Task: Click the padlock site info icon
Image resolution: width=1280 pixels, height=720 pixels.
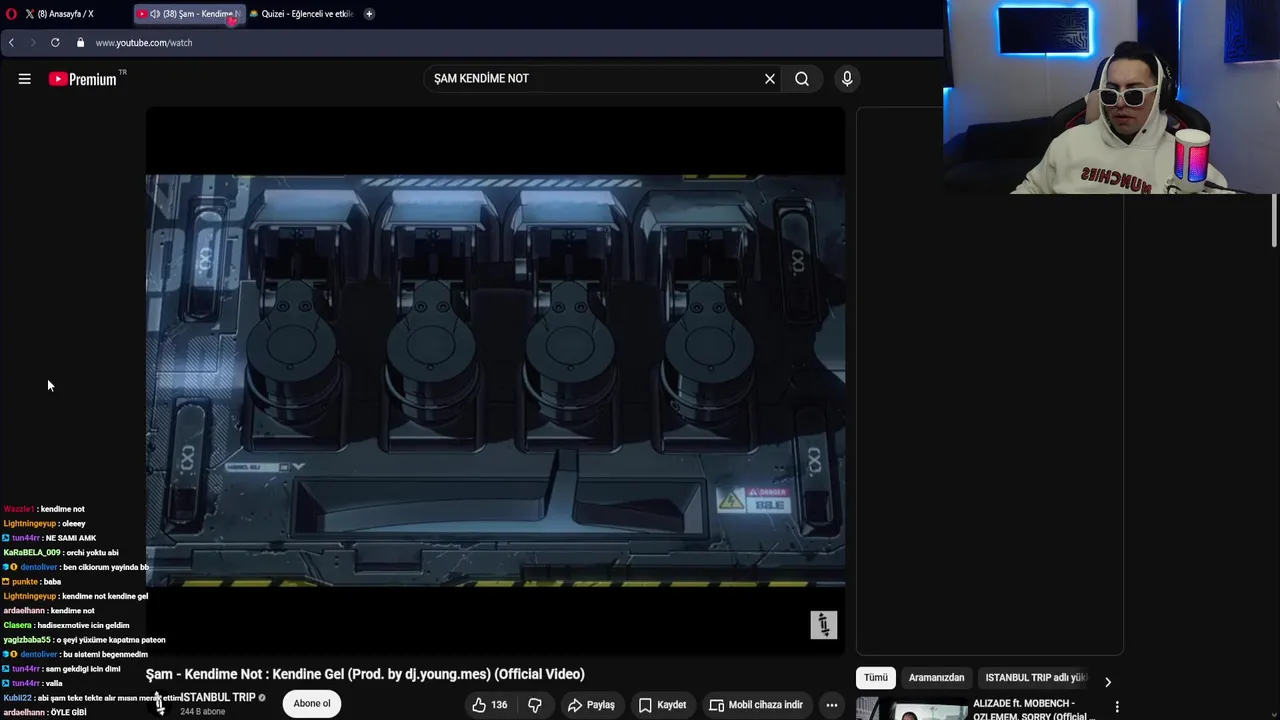Action: (x=80, y=42)
